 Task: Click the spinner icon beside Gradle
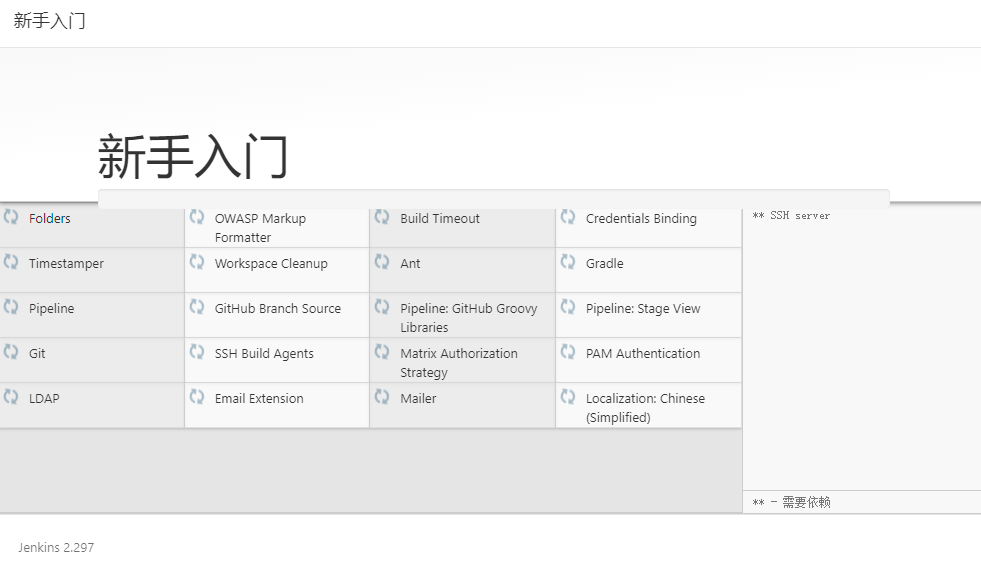point(567,261)
